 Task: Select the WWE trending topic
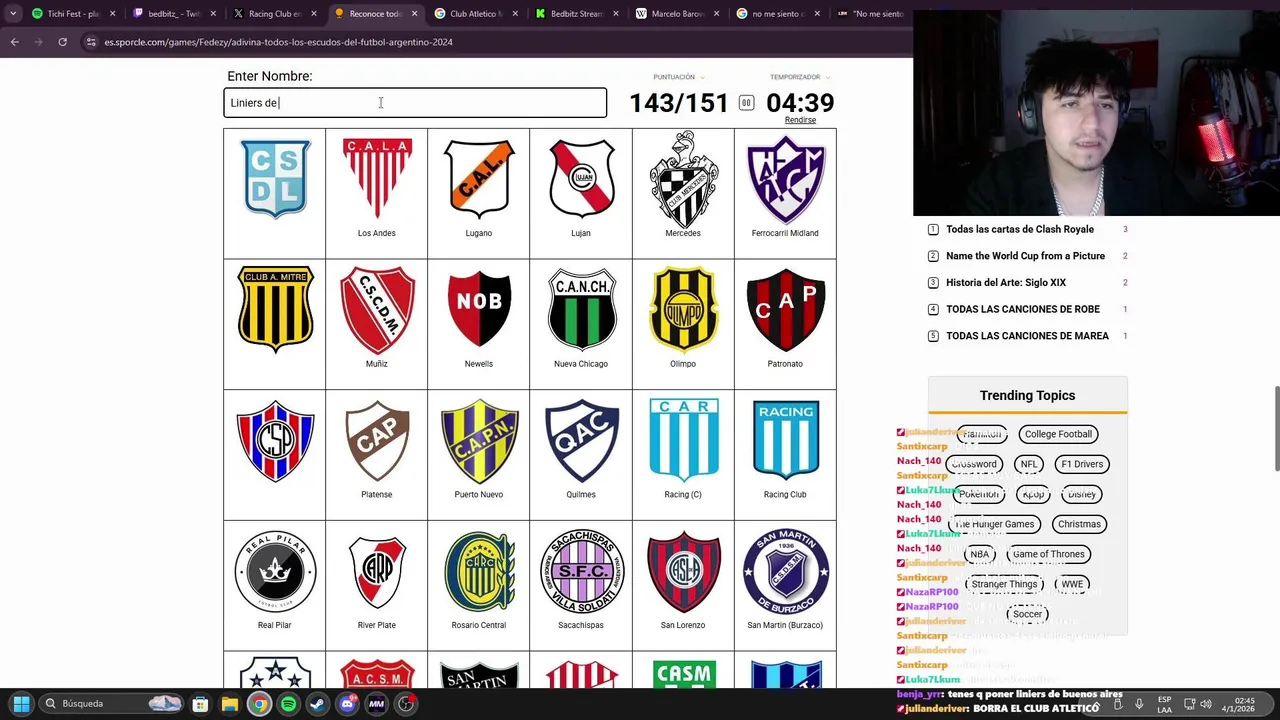(1072, 584)
